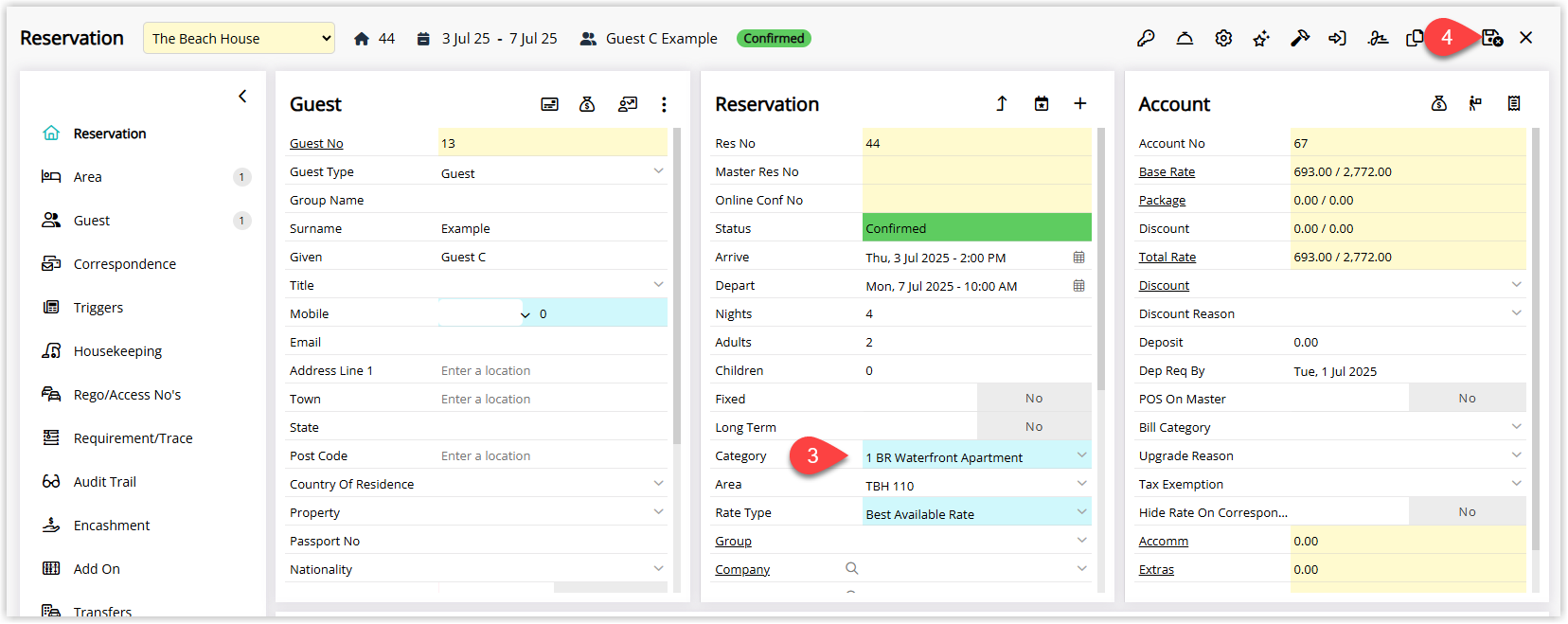Click the Total Rate link
This screenshot has width=1568, height=624.
click(1167, 258)
